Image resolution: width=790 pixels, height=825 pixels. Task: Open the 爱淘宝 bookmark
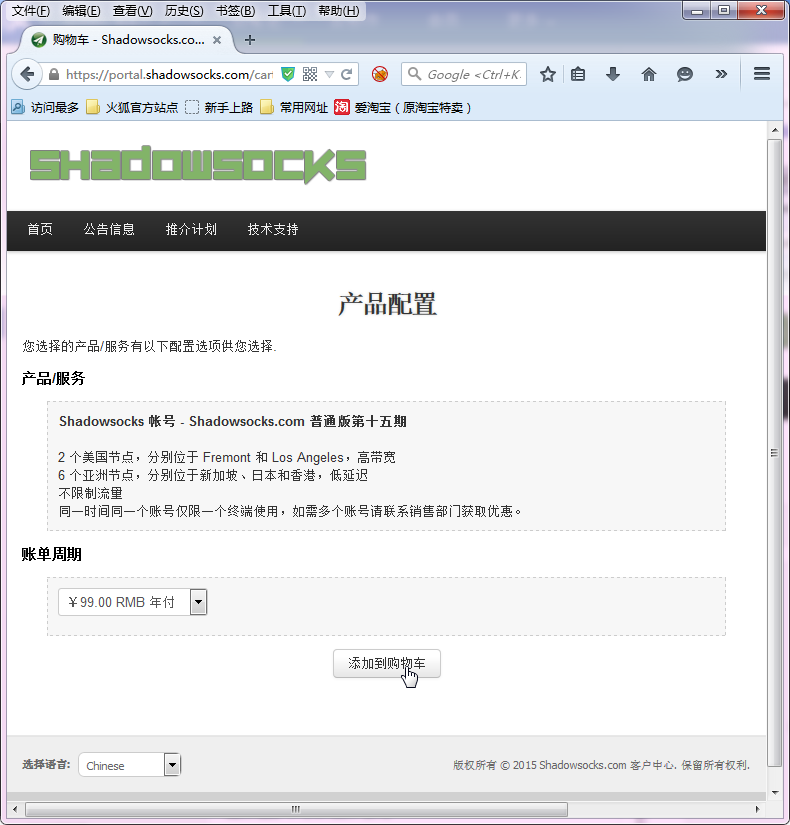pyautogui.click(x=403, y=107)
